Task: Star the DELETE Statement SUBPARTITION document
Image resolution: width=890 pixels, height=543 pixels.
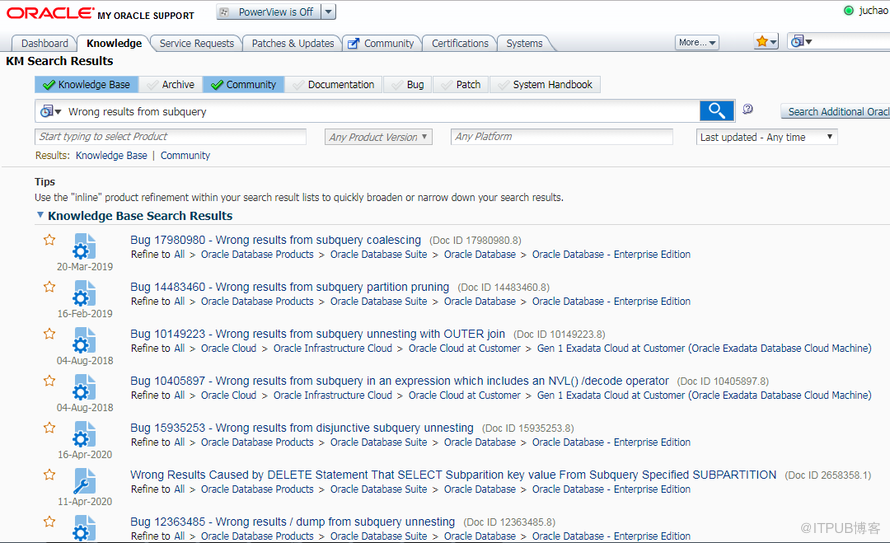Action: pos(49,475)
